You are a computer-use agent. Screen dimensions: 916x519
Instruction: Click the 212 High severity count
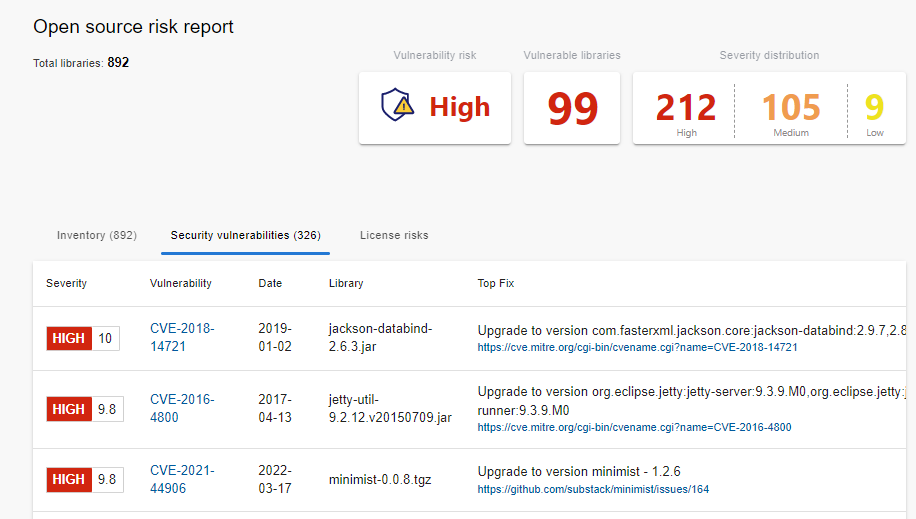[686, 108]
